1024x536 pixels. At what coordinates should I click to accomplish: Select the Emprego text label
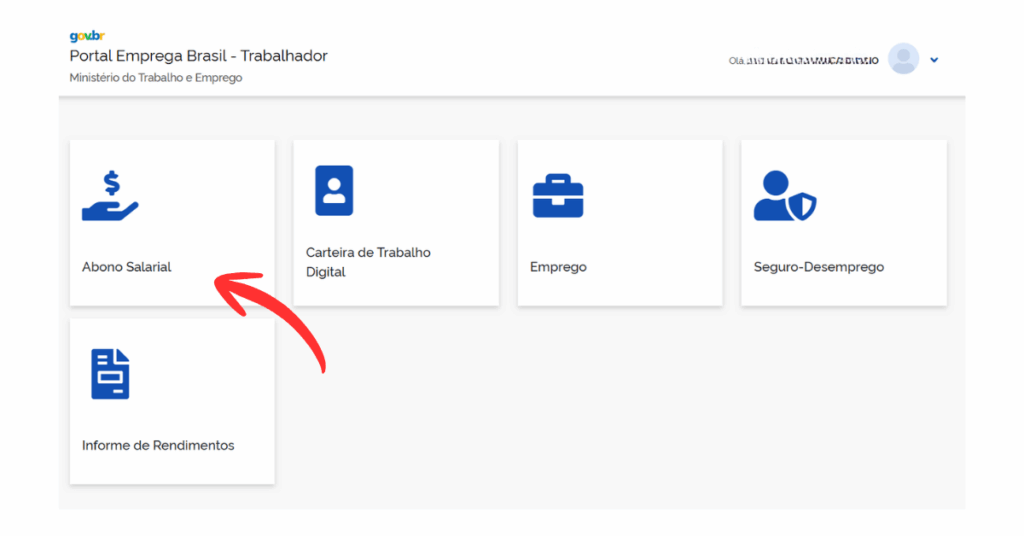click(558, 267)
